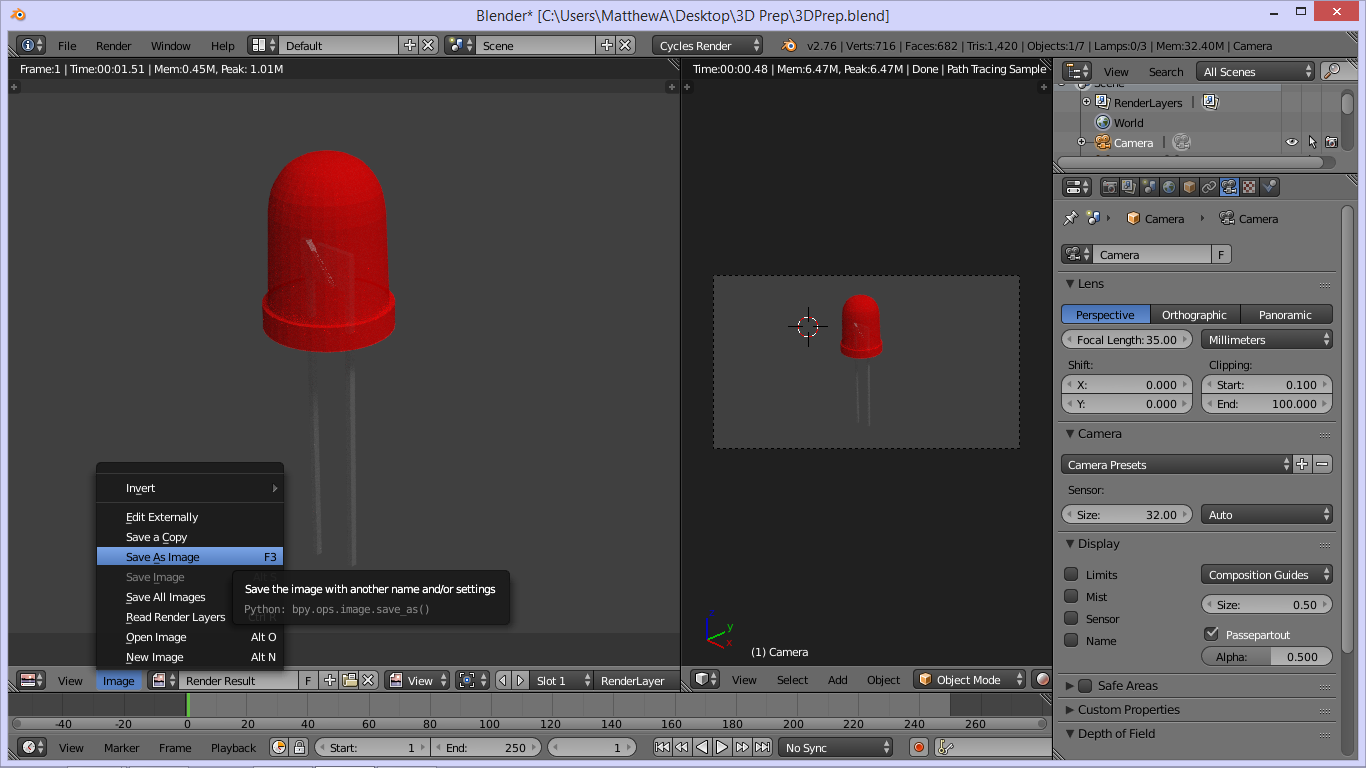Open the Object properties tab cube icon
The image size is (1366, 768).
(x=1189, y=187)
